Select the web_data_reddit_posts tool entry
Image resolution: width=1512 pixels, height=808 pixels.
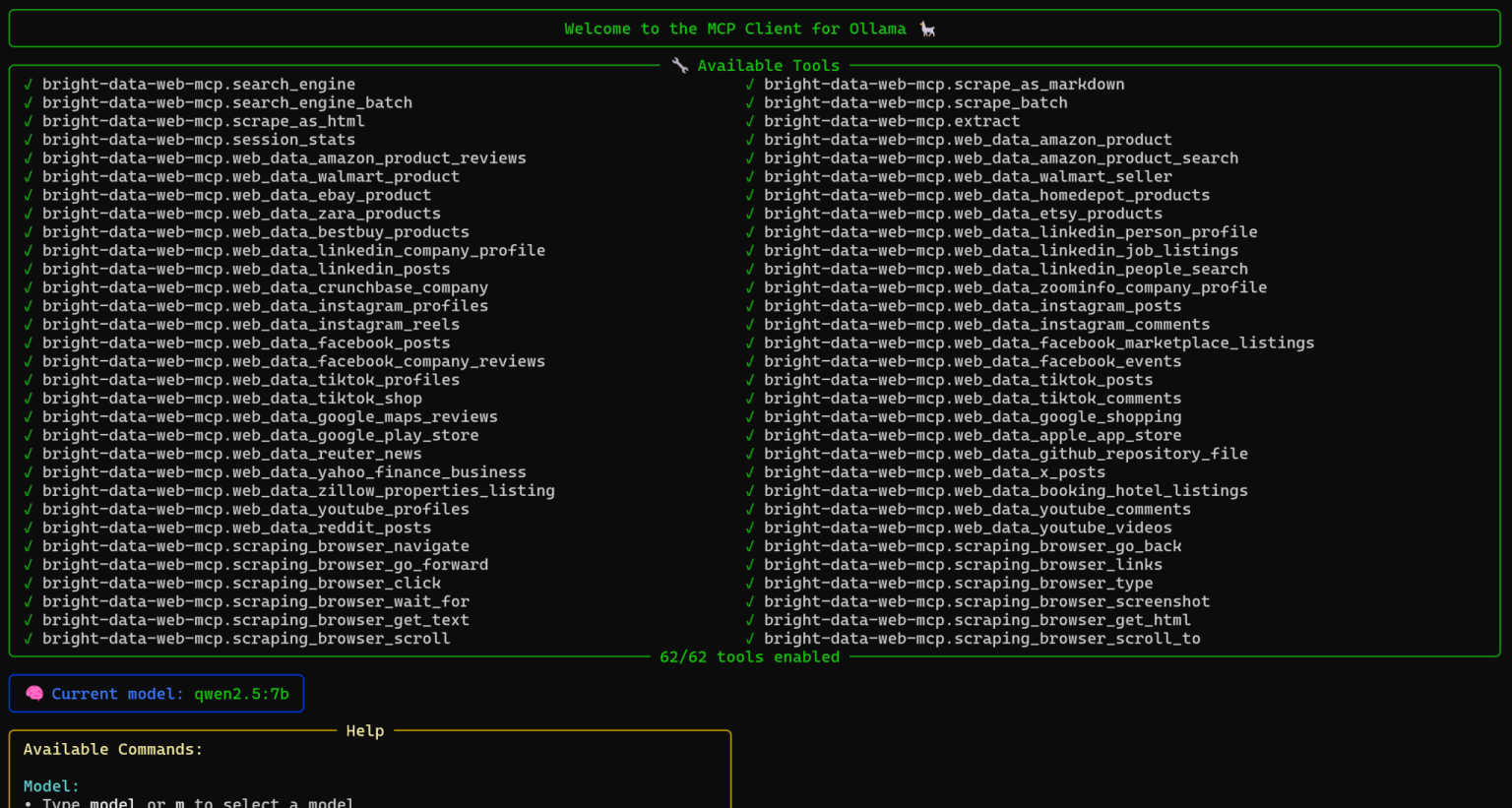point(236,528)
